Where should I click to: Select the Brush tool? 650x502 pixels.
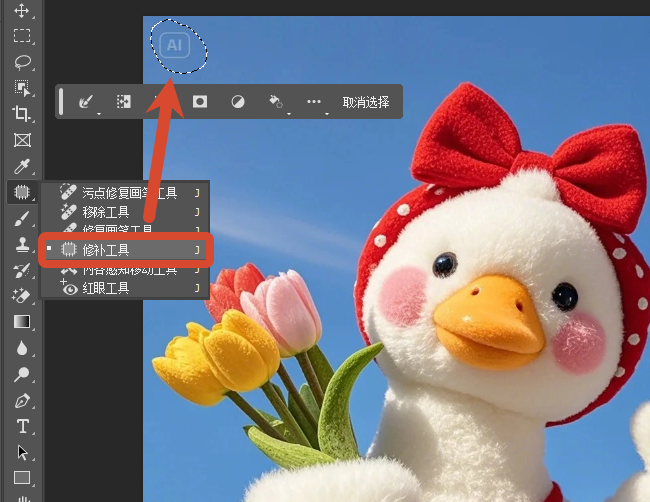[x=22, y=218]
